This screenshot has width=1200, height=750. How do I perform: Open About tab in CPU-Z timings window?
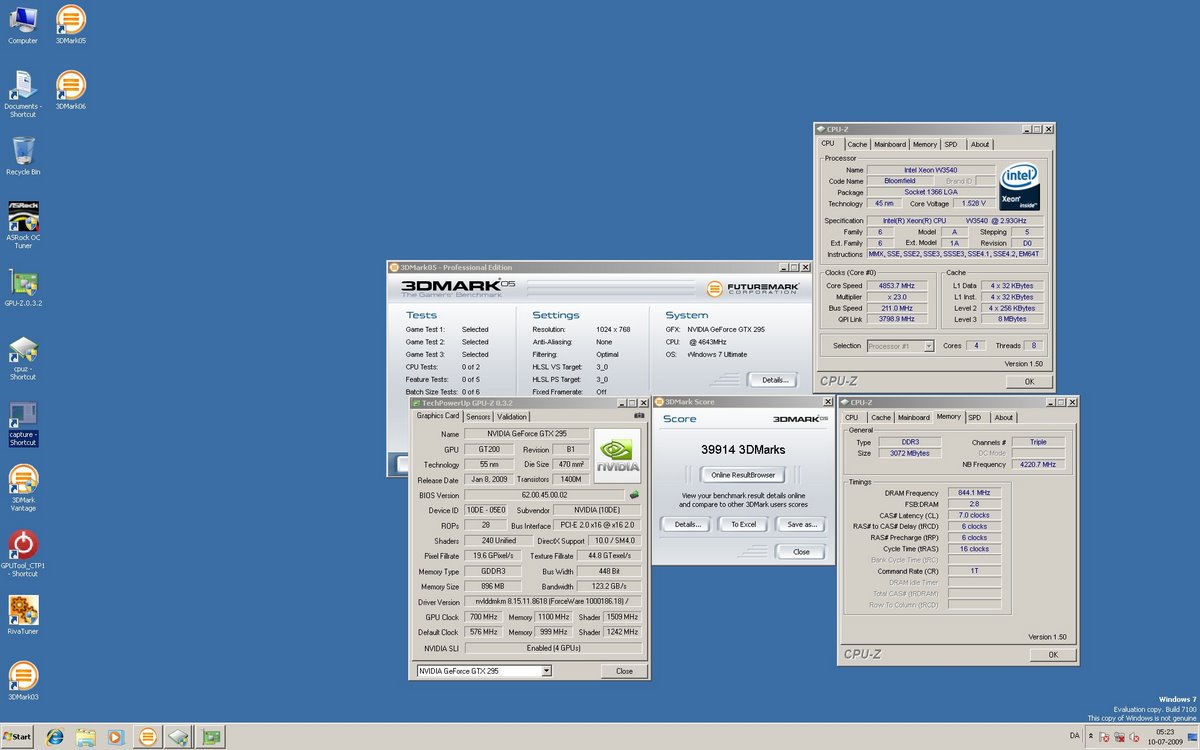pyautogui.click(x=1003, y=417)
